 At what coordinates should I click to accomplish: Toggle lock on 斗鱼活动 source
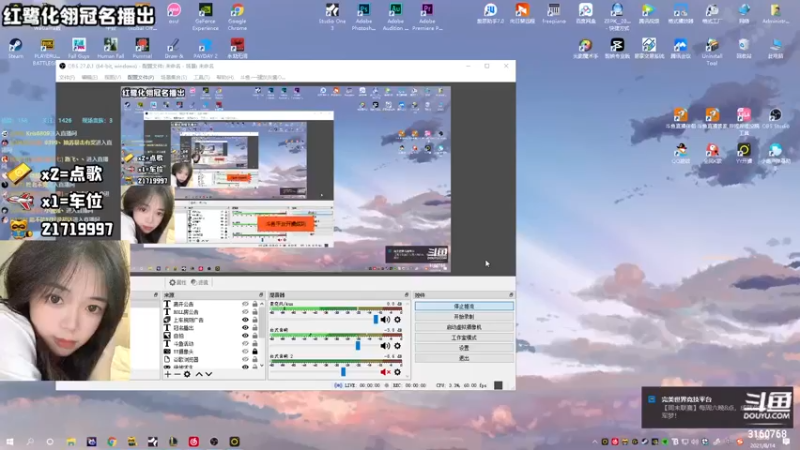255,344
